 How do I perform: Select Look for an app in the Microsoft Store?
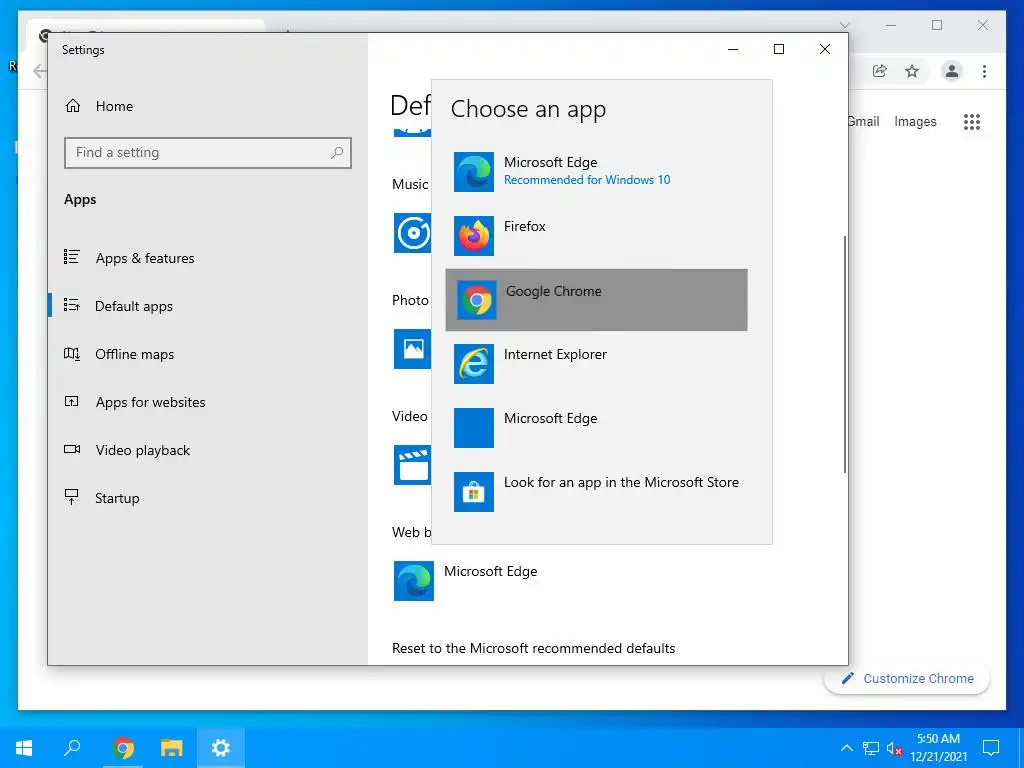click(596, 492)
